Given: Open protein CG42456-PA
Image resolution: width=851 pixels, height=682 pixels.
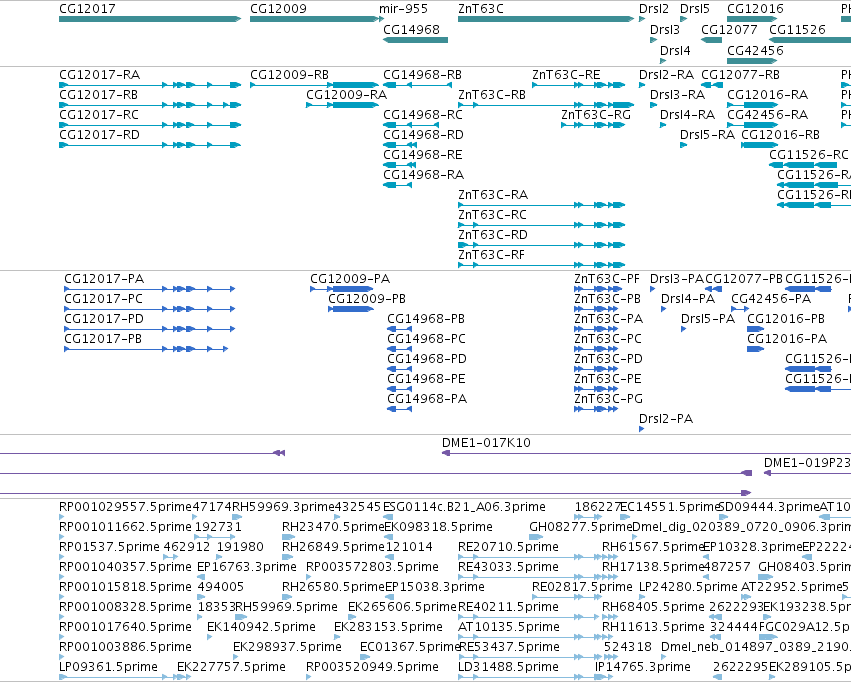Looking at the screenshot, I should point(771,298).
